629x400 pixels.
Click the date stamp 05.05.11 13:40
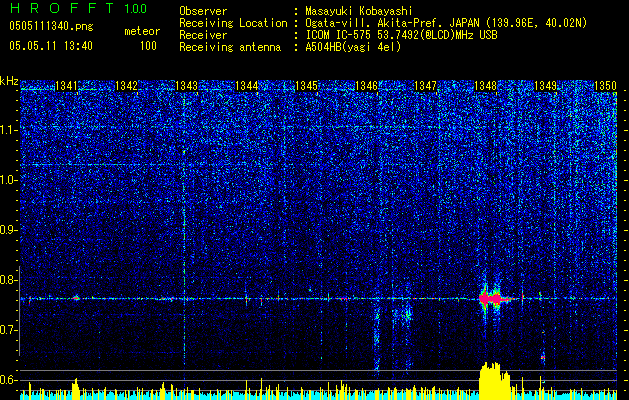(x=51, y=46)
